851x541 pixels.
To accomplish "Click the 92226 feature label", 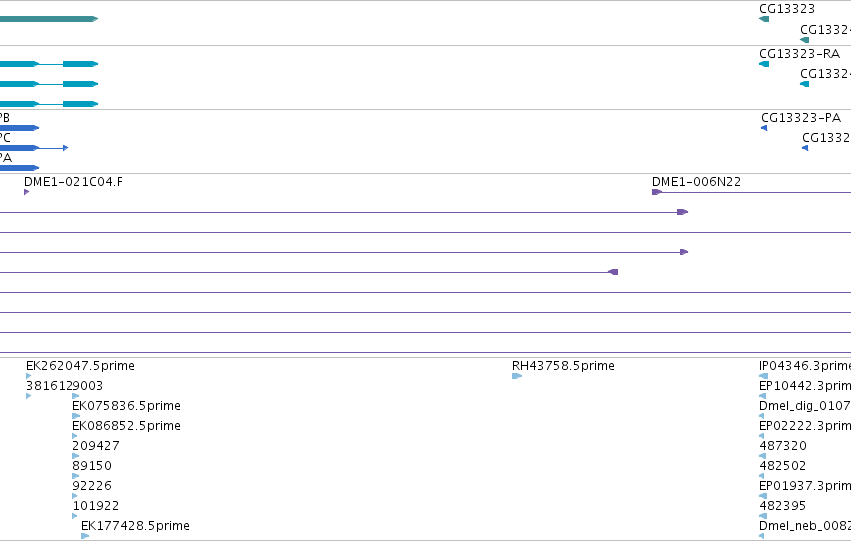I will point(92,486).
